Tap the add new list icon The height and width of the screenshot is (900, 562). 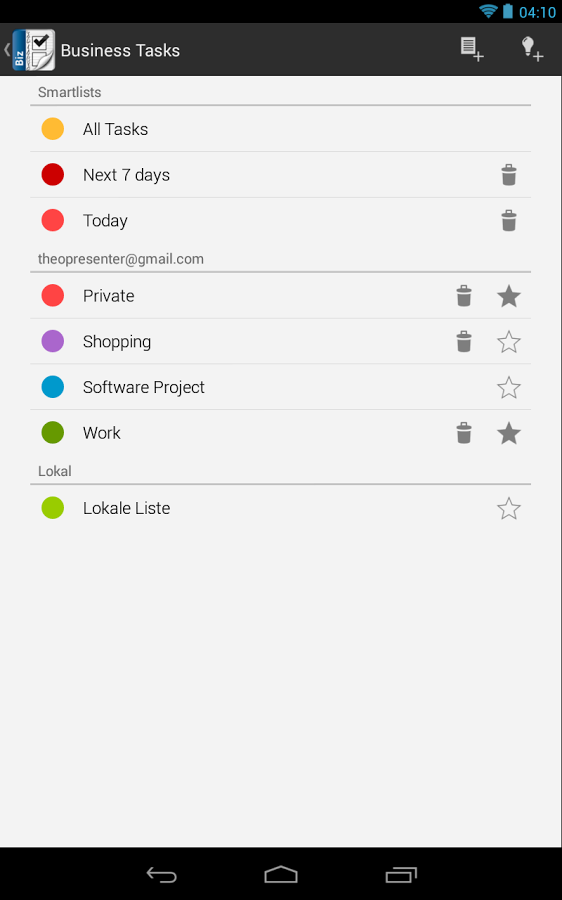coord(472,49)
